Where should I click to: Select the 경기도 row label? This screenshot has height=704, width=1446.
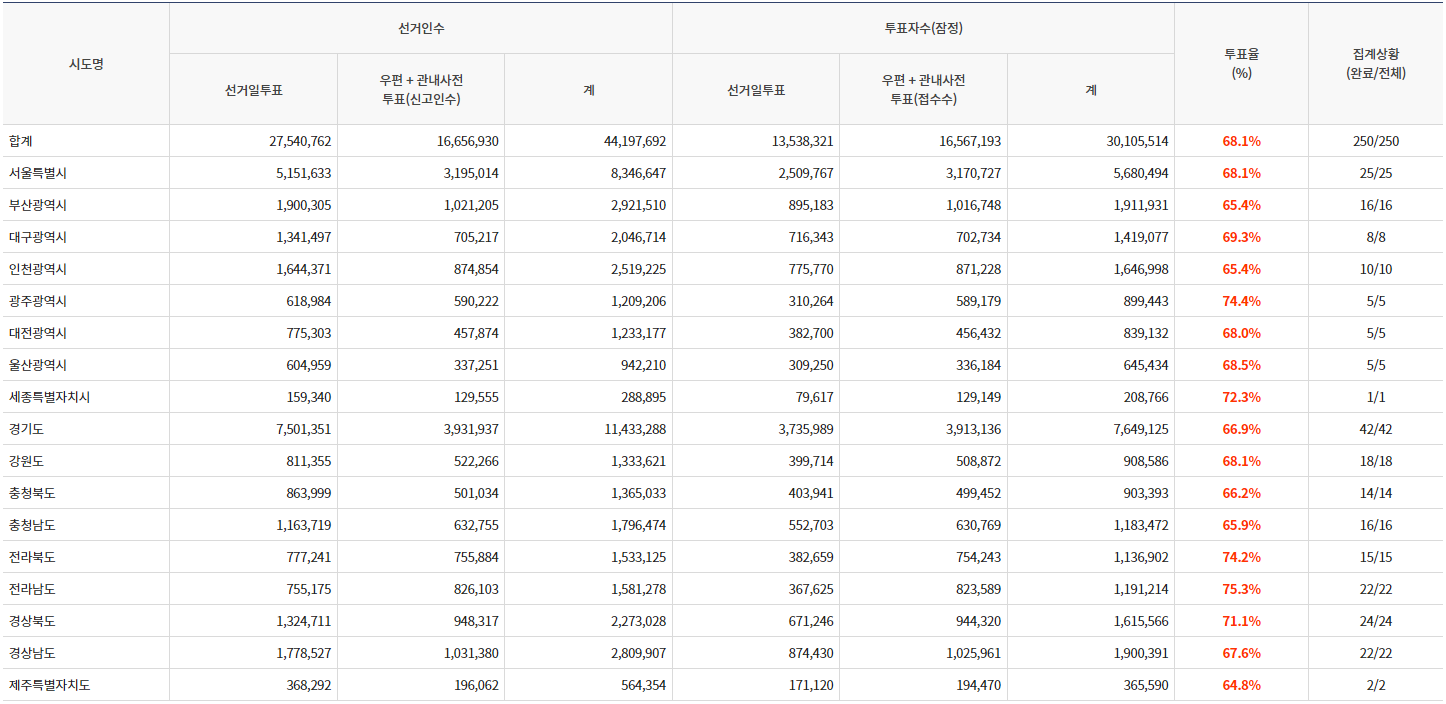click(26, 429)
